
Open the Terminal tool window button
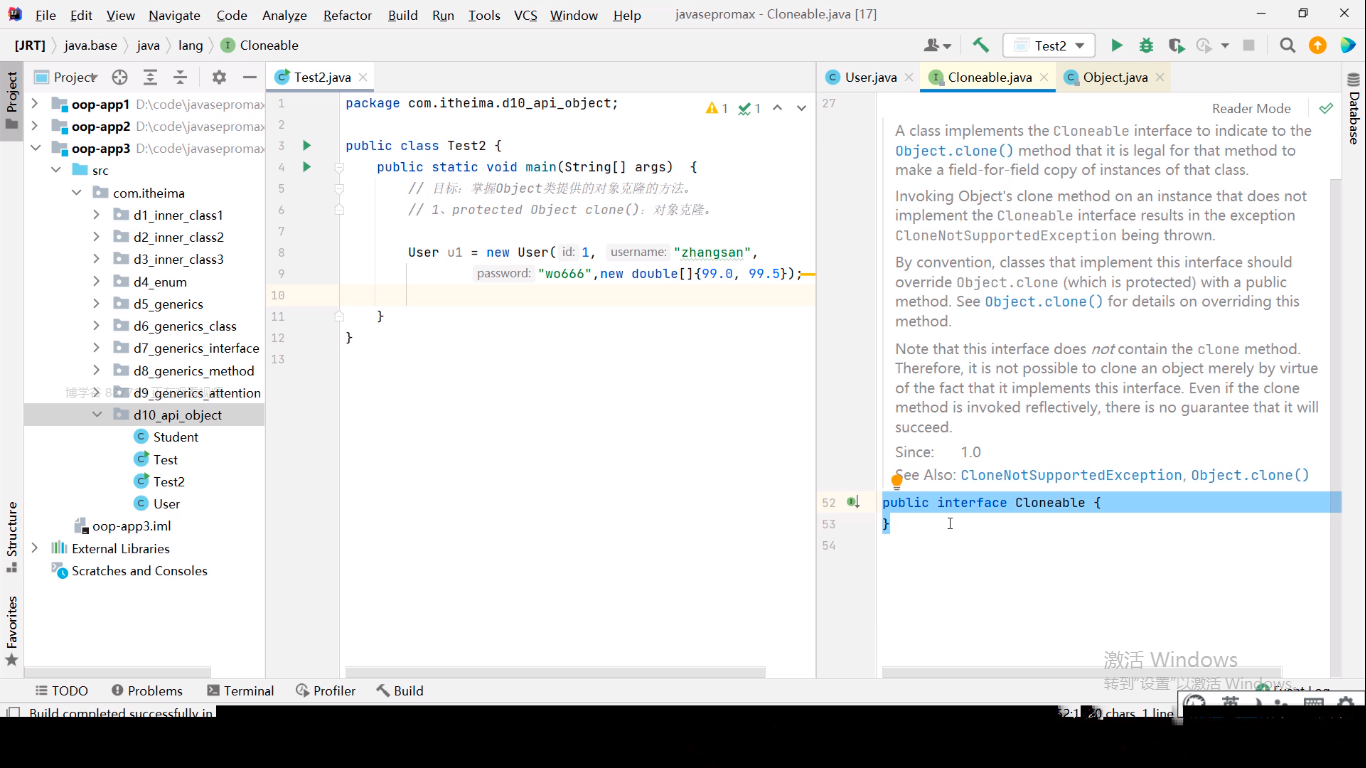(240, 690)
